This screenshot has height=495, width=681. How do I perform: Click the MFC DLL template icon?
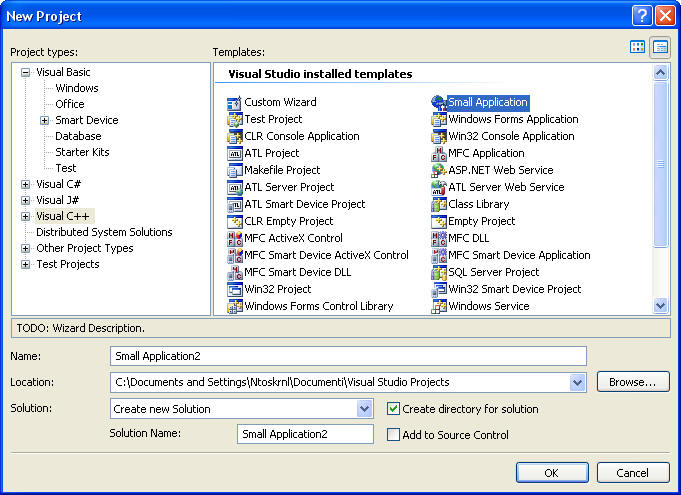pos(439,238)
